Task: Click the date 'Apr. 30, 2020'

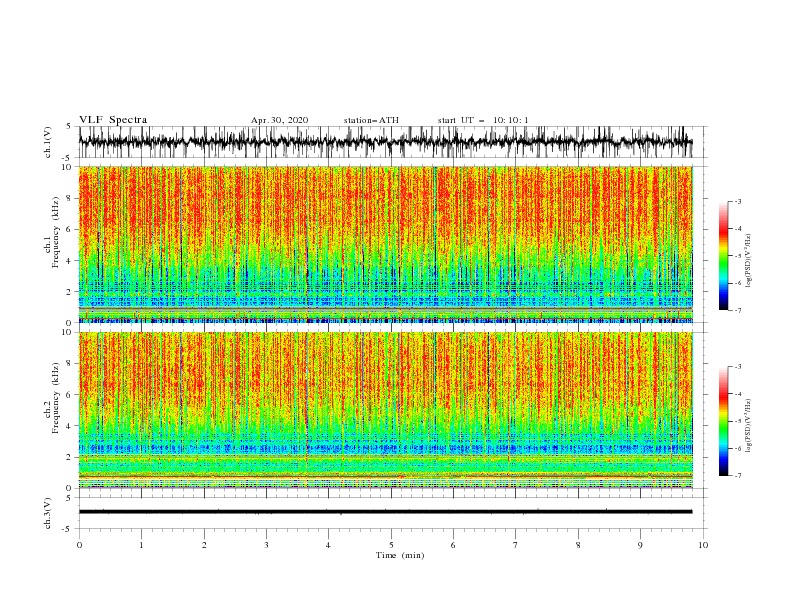Action: pyautogui.click(x=279, y=120)
